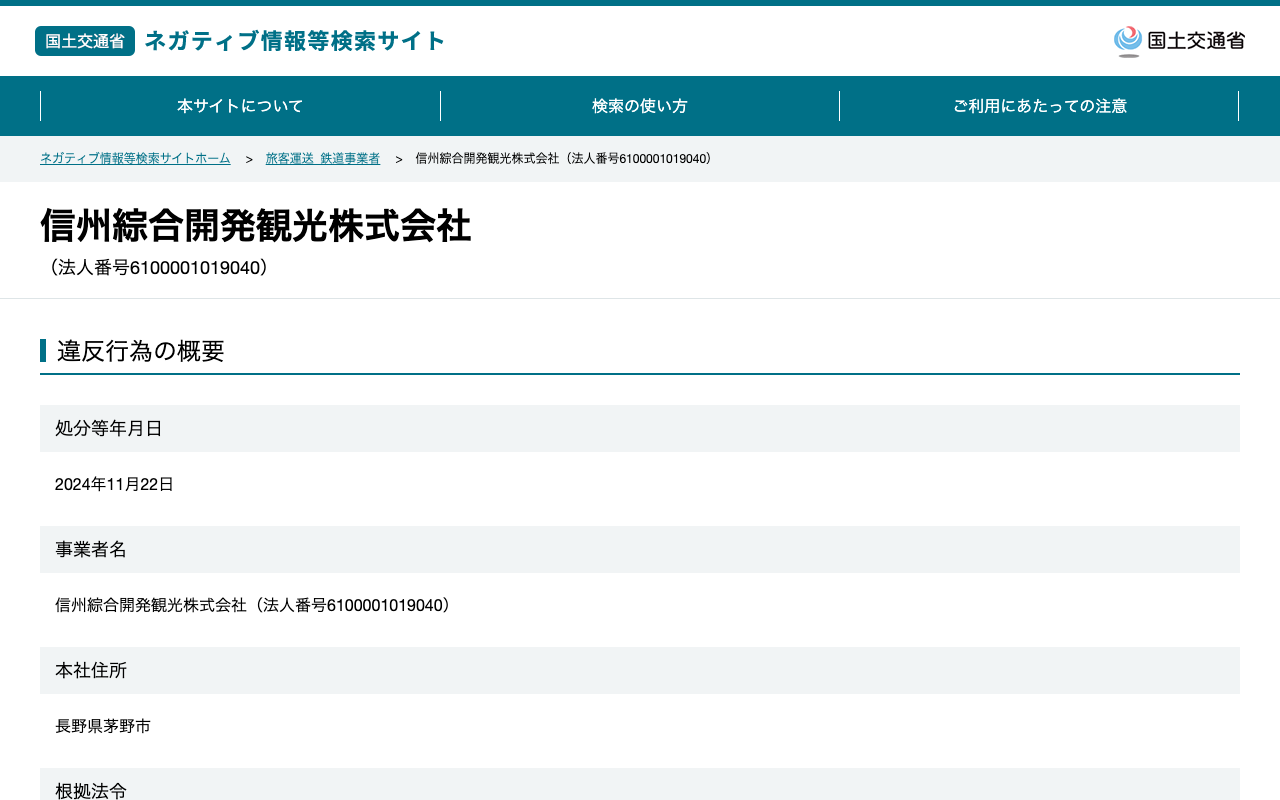Screen dimensions: 1280x800
Task: Click the current-page company name in the breadcrumb
Action: [x=566, y=159]
